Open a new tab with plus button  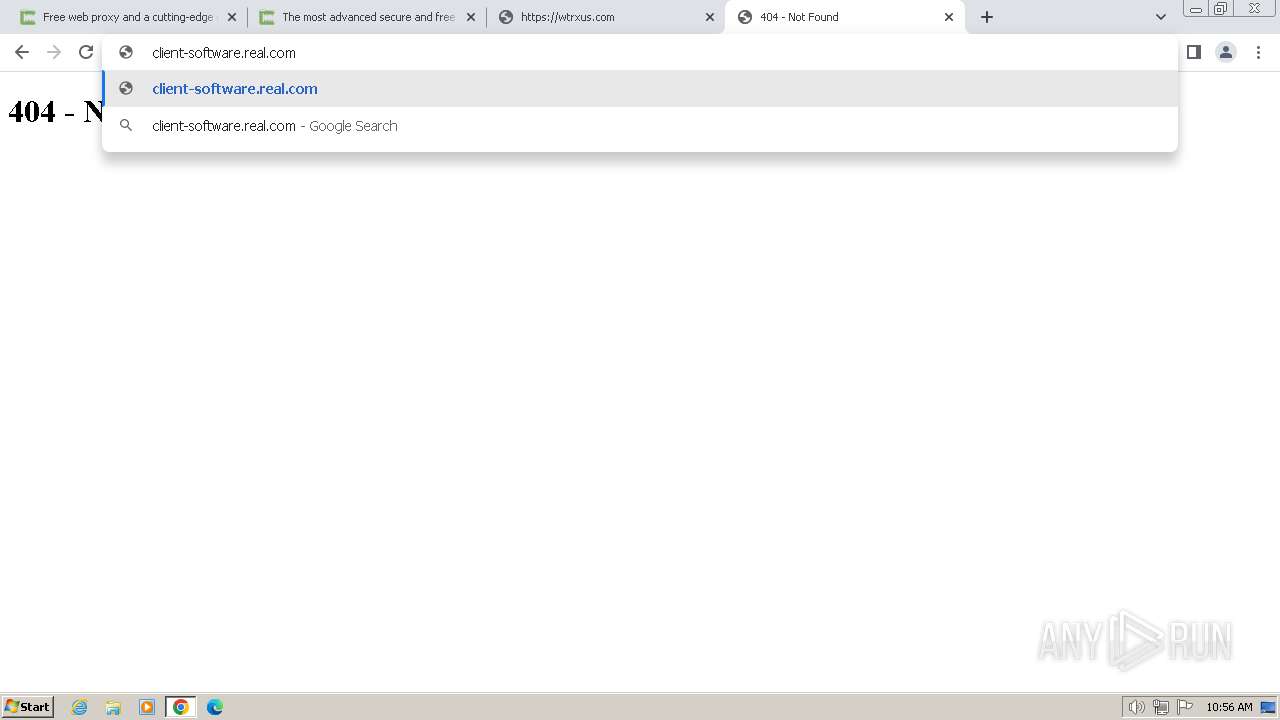pos(987,17)
